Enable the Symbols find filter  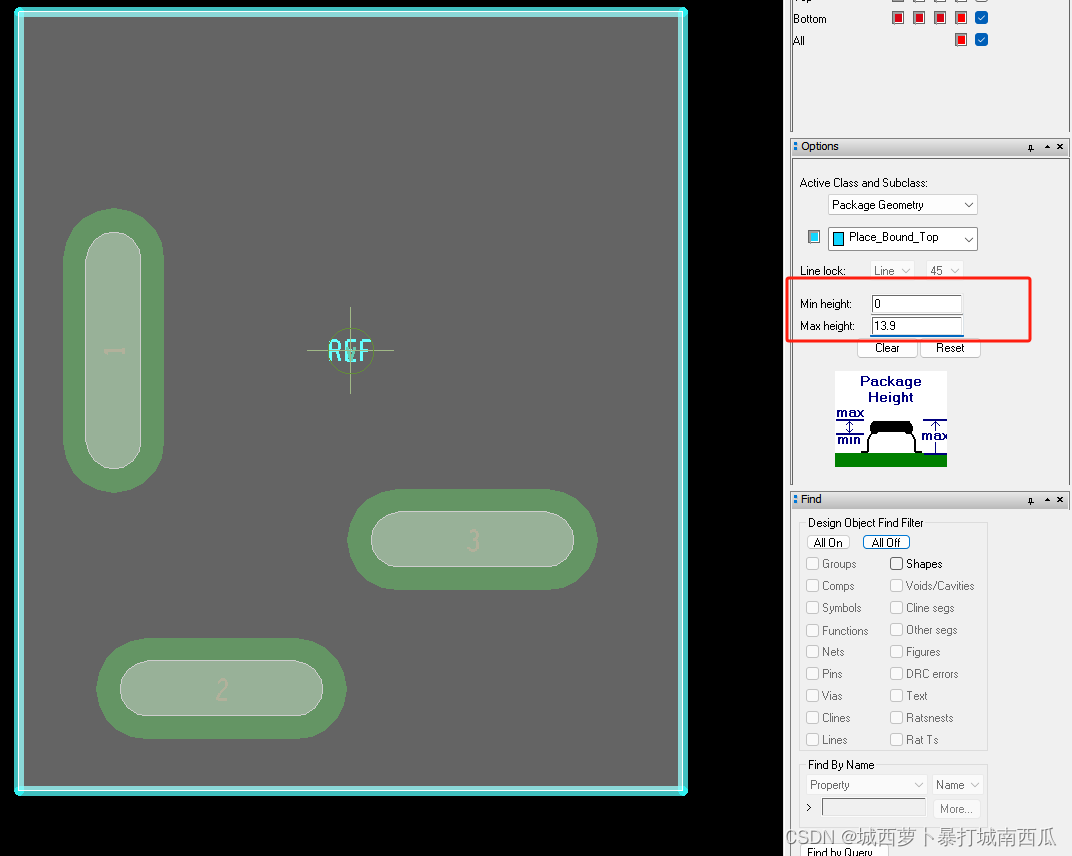coord(812,607)
